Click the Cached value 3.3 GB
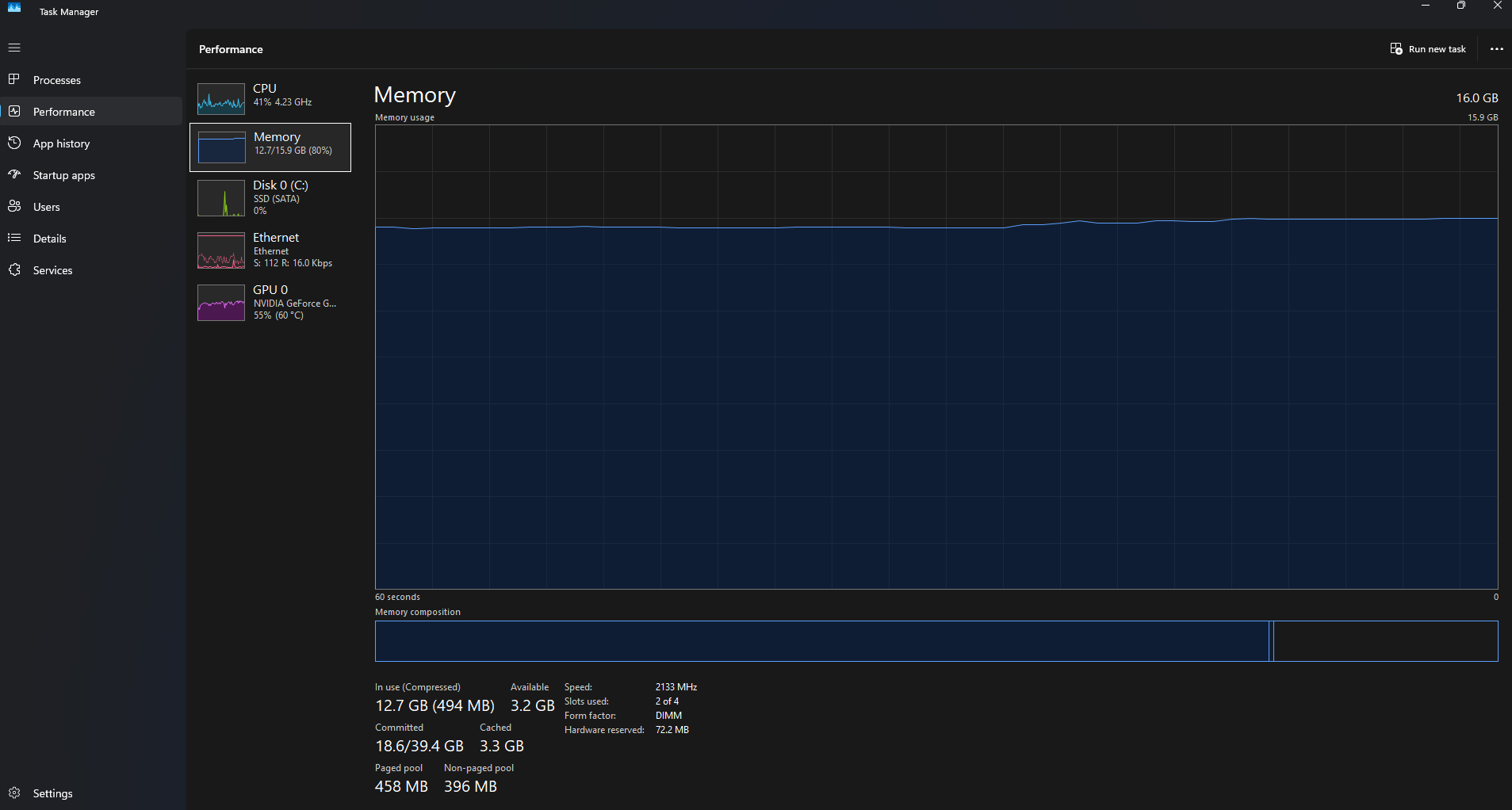Image resolution: width=1512 pixels, height=810 pixels. click(502, 746)
